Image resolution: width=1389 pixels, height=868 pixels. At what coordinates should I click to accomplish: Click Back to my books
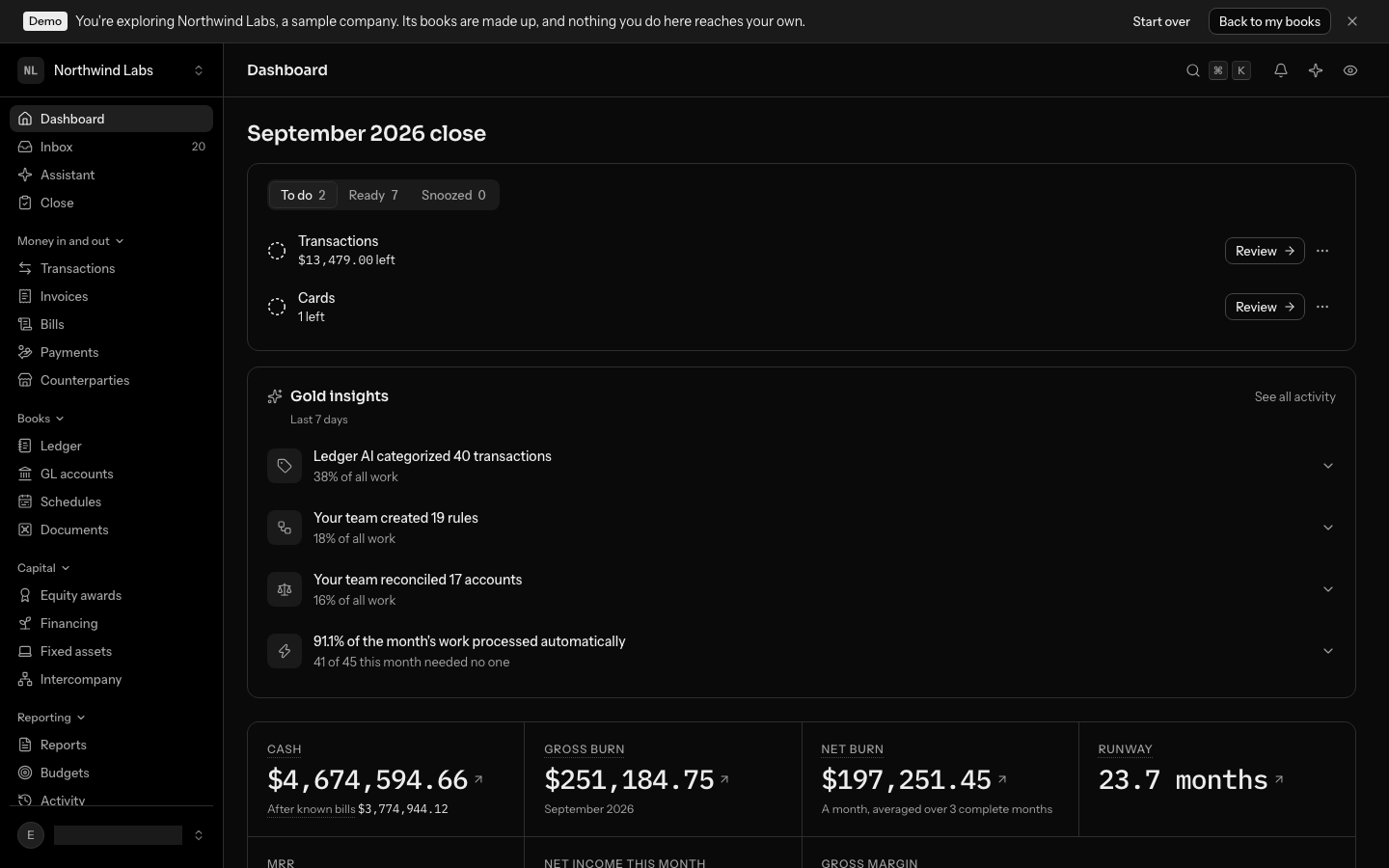pyautogui.click(x=1269, y=21)
